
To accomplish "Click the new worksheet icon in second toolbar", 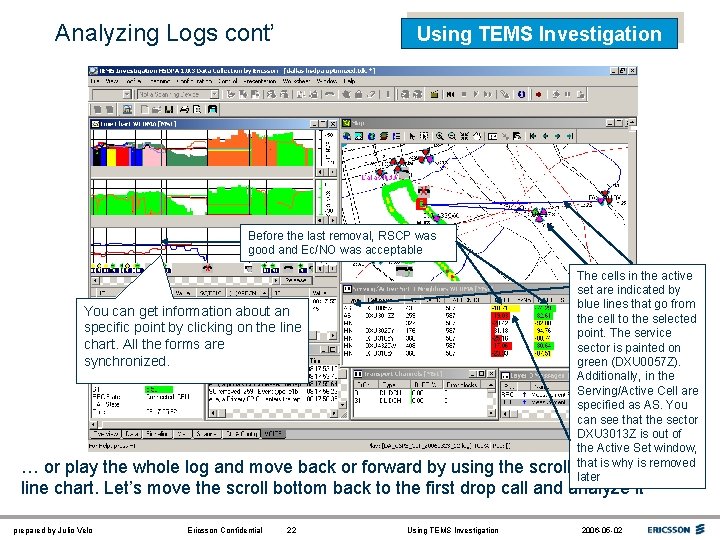I will tap(144, 109).
